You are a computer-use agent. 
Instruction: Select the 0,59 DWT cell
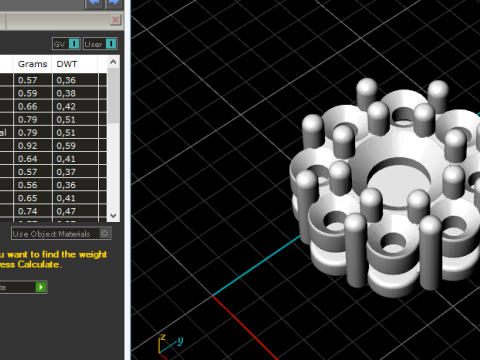point(75,146)
